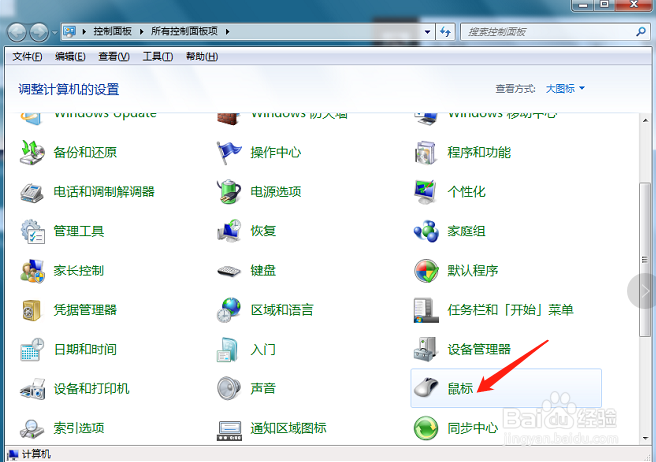This screenshot has width=656, height=462.
Task: Open the 入门 icon
Action: tap(227, 349)
